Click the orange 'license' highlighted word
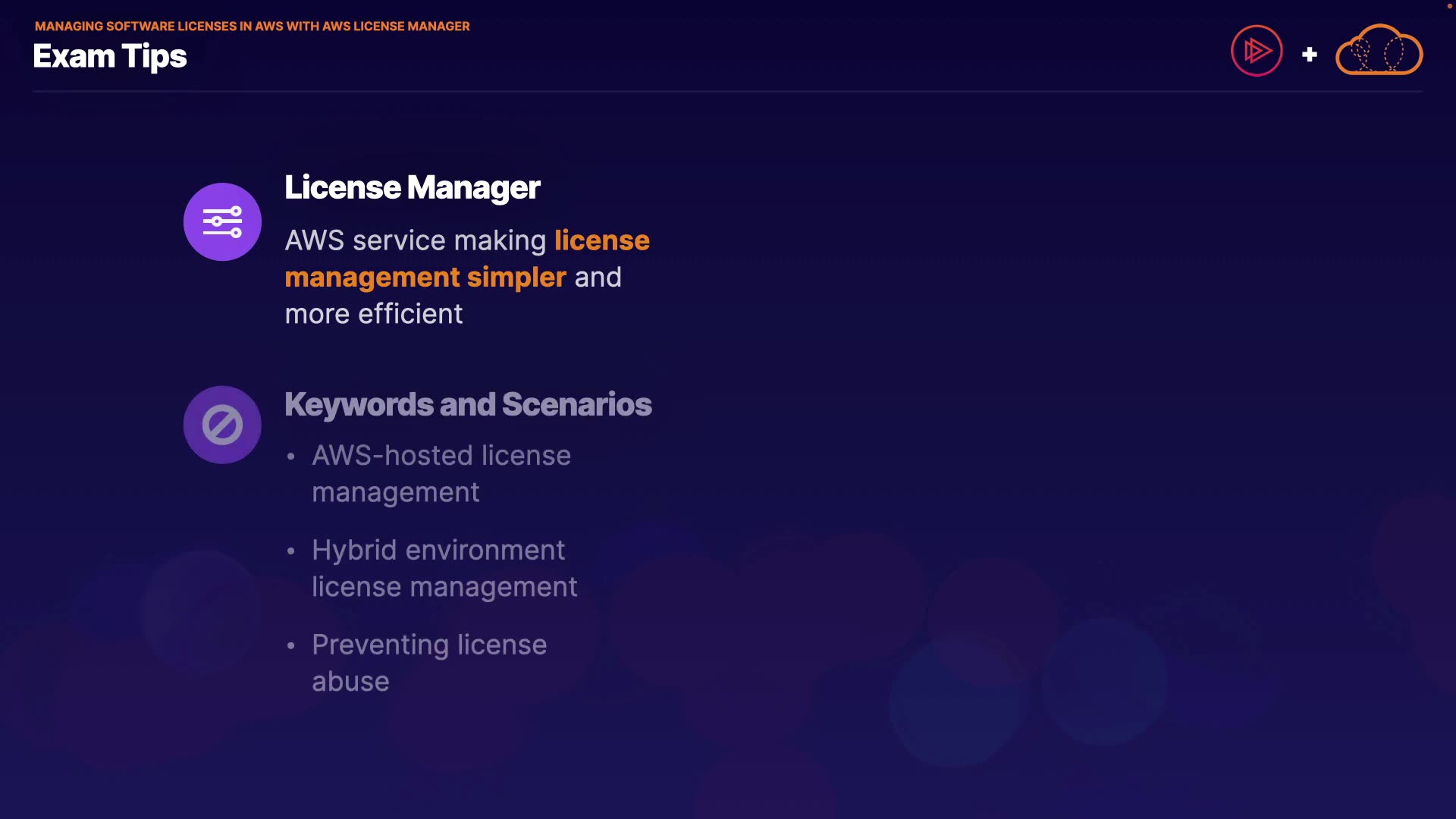This screenshot has width=1456, height=819. pos(601,240)
